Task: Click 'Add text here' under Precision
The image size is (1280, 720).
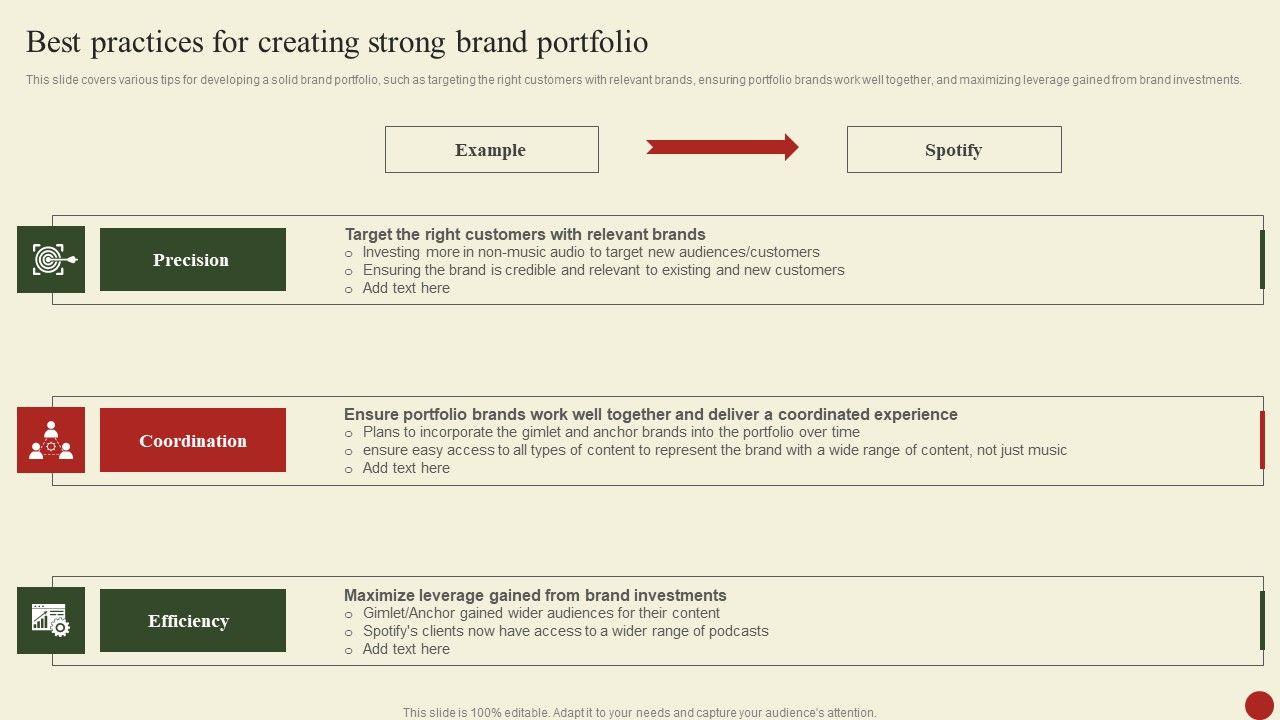Action: [406, 288]
